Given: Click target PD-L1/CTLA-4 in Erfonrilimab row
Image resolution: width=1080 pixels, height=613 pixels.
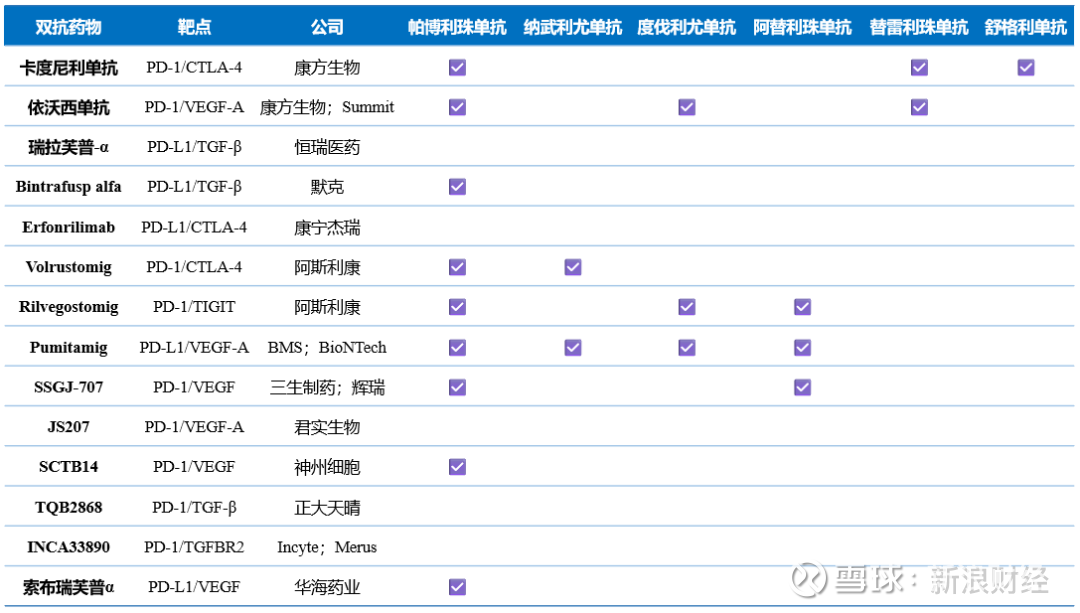Looking at the screenshot, I should (194, 227).
